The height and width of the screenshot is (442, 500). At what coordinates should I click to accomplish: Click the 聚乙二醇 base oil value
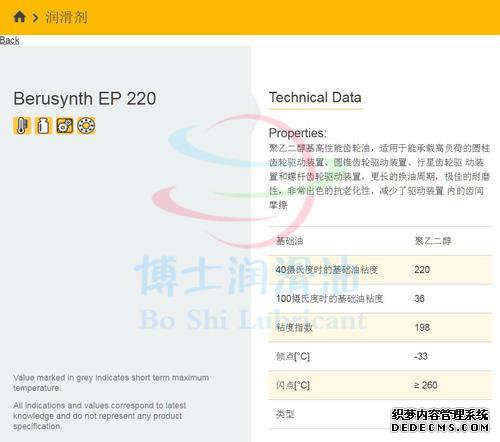pyautogui.click(x=433, y=241)
